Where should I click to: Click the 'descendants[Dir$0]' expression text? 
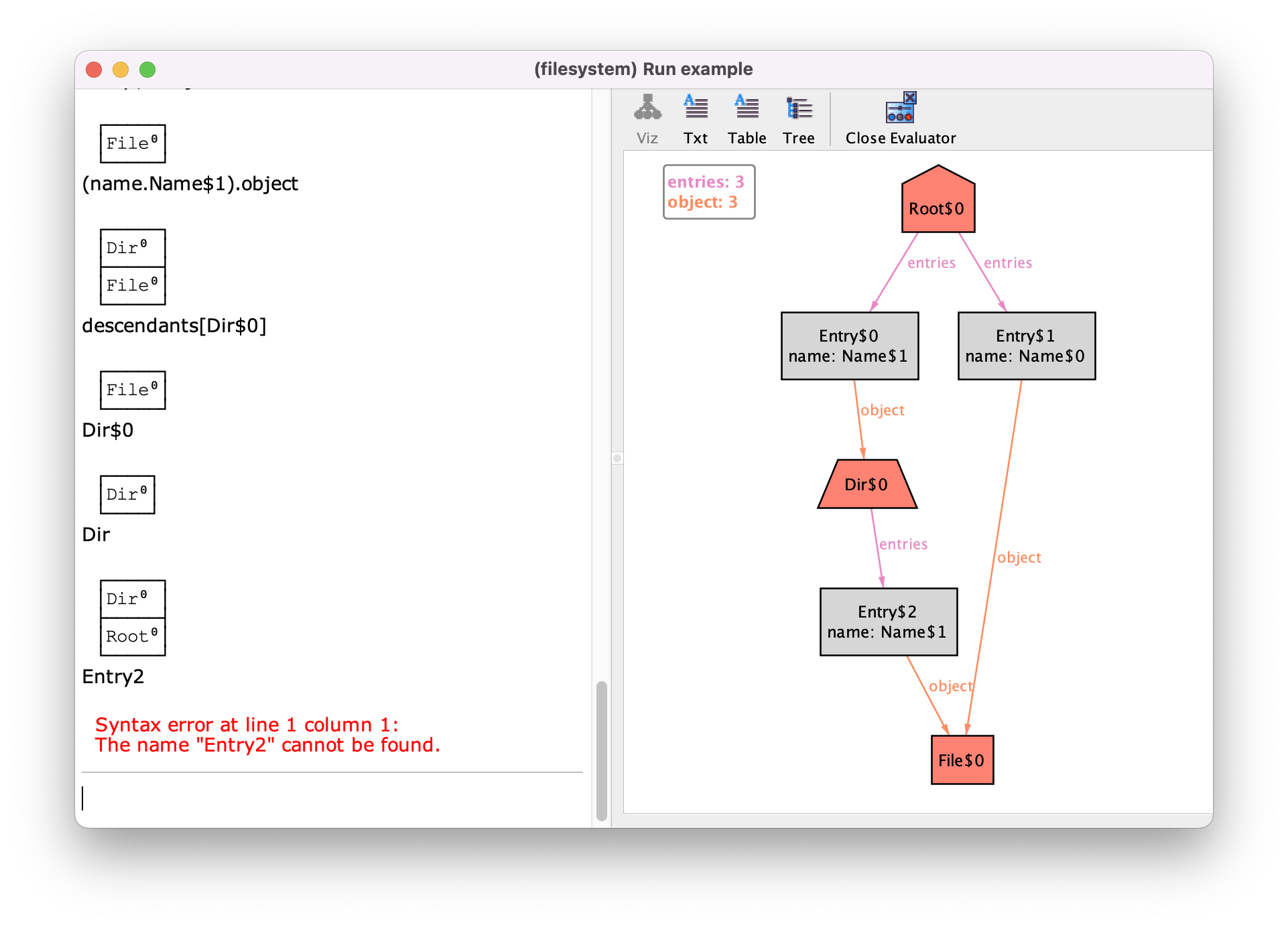click(x=174, y=326)
